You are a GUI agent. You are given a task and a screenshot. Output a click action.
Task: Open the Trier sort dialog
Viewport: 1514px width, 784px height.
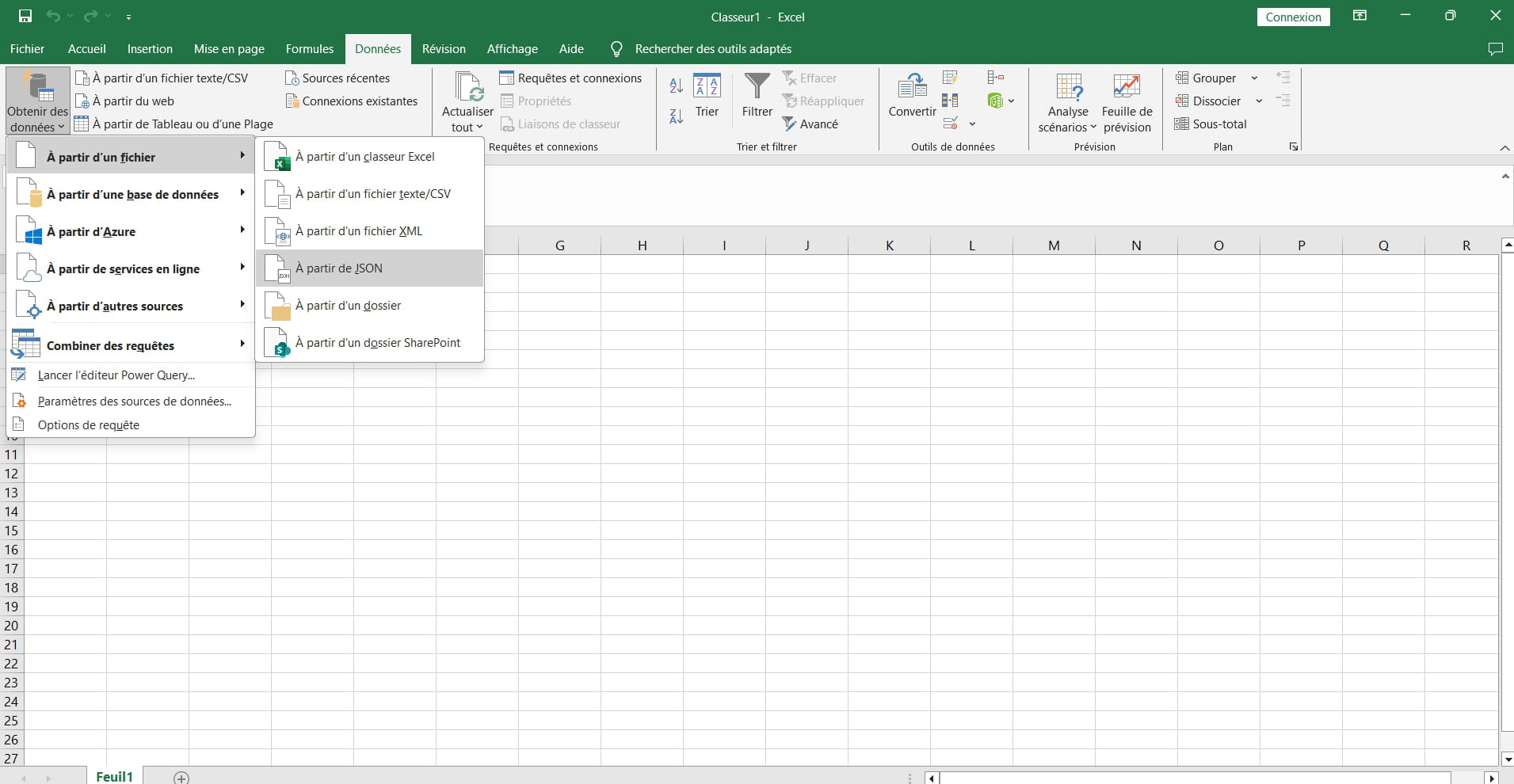click(x=707, y=95)
